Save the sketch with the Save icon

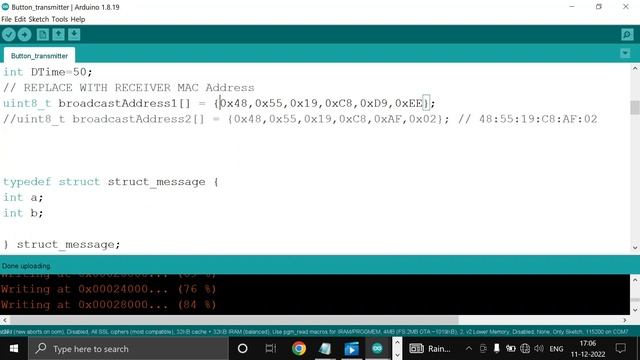point(74,35)
